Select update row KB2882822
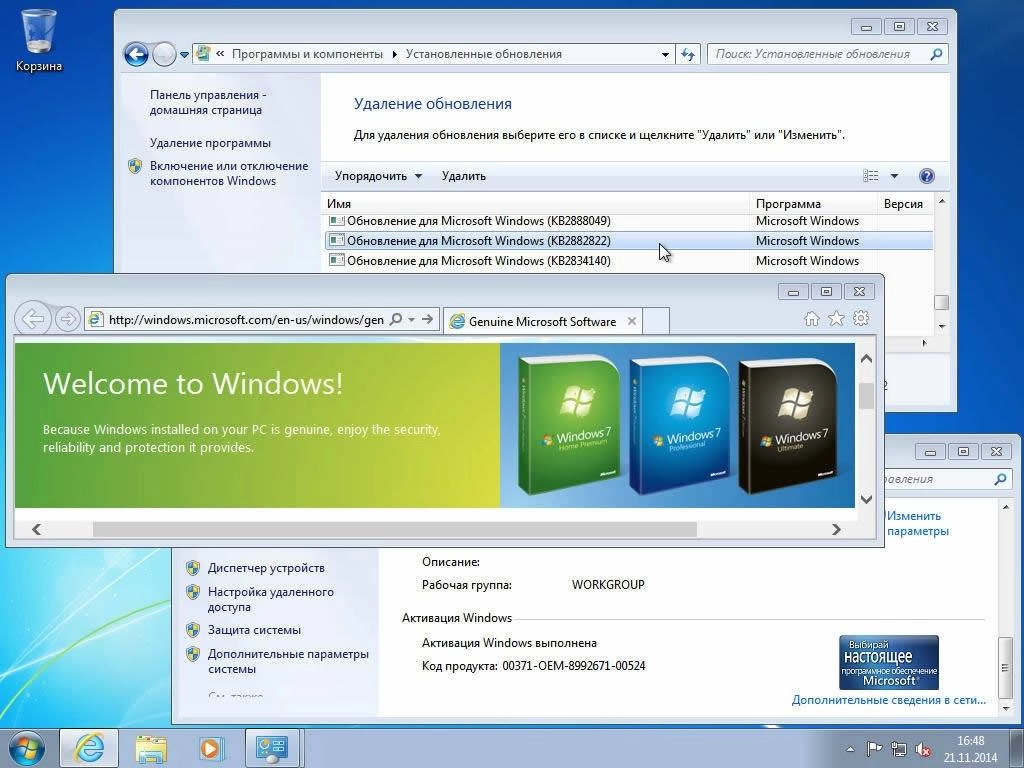The image size is (1024, 768). (628, 241)
